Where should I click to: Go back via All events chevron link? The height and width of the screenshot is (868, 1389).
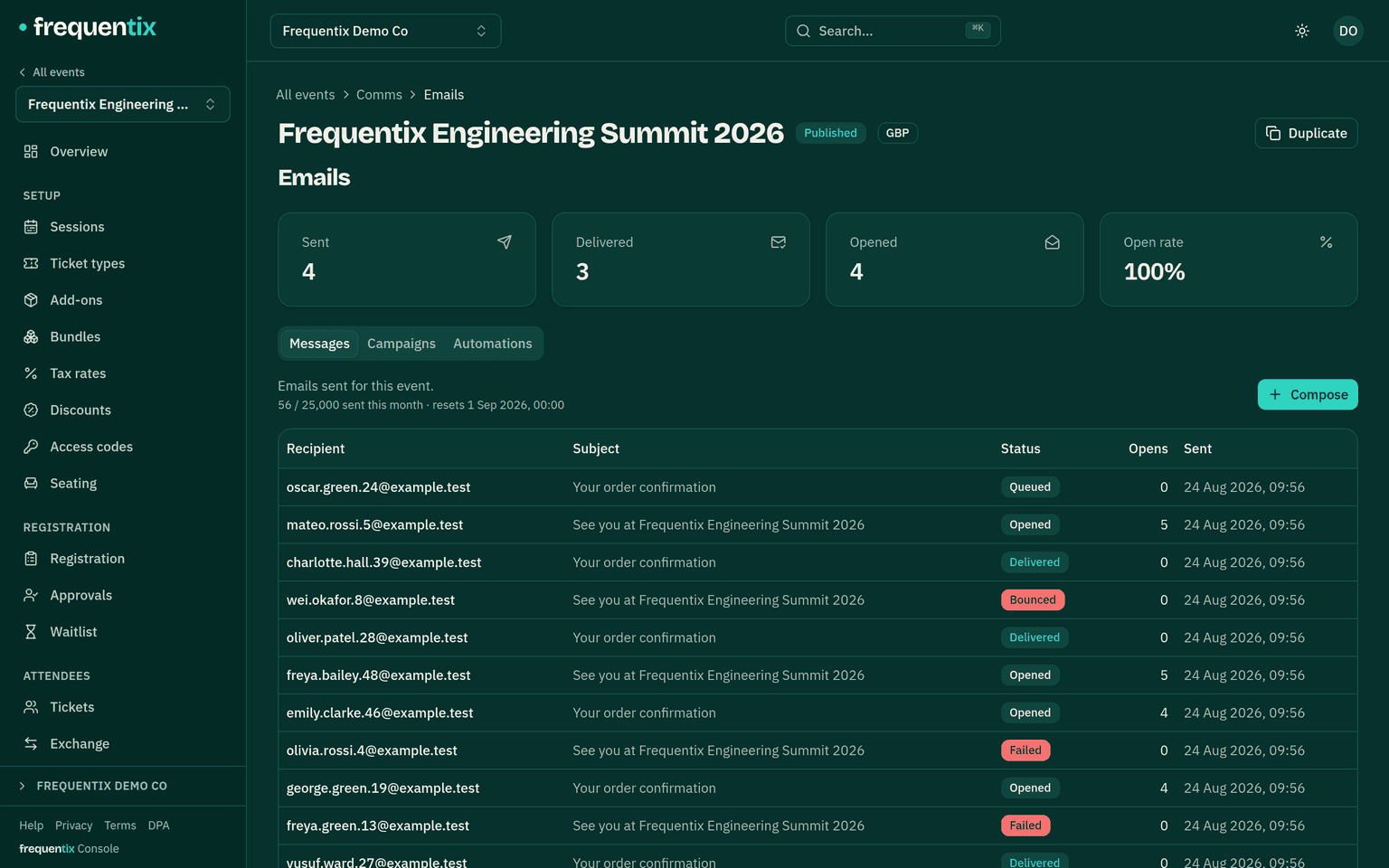pyautogui.click(x=52, y=72)
